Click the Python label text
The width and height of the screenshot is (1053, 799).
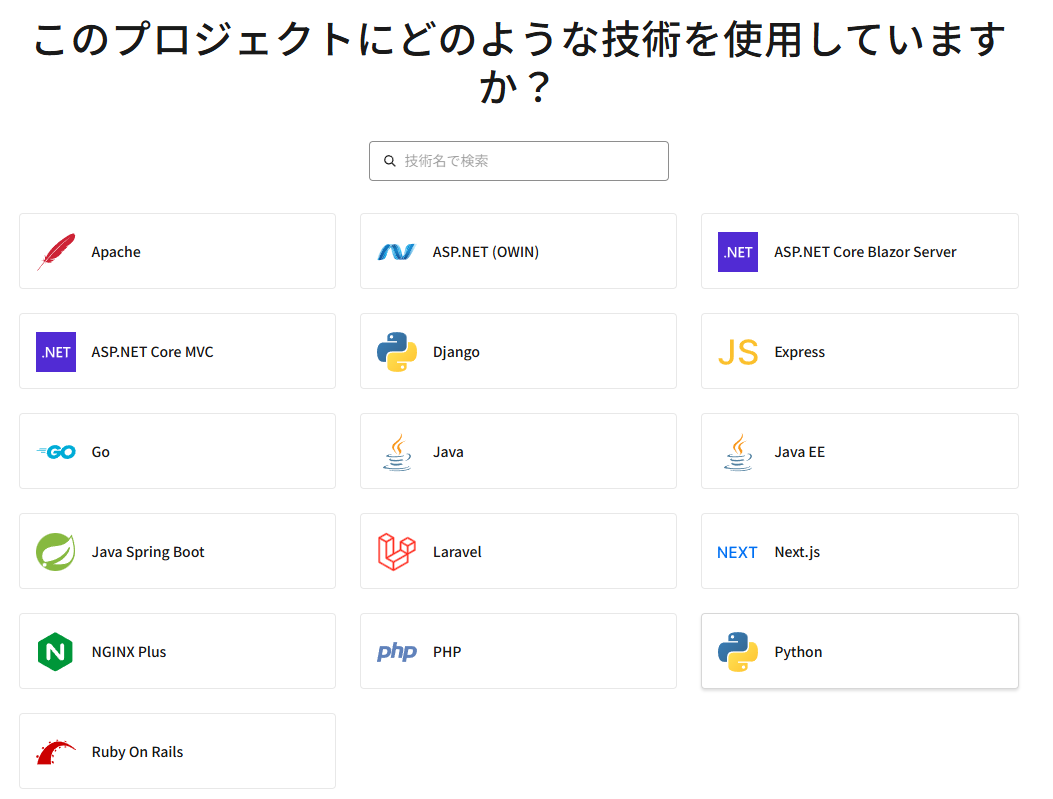(798, 652)
